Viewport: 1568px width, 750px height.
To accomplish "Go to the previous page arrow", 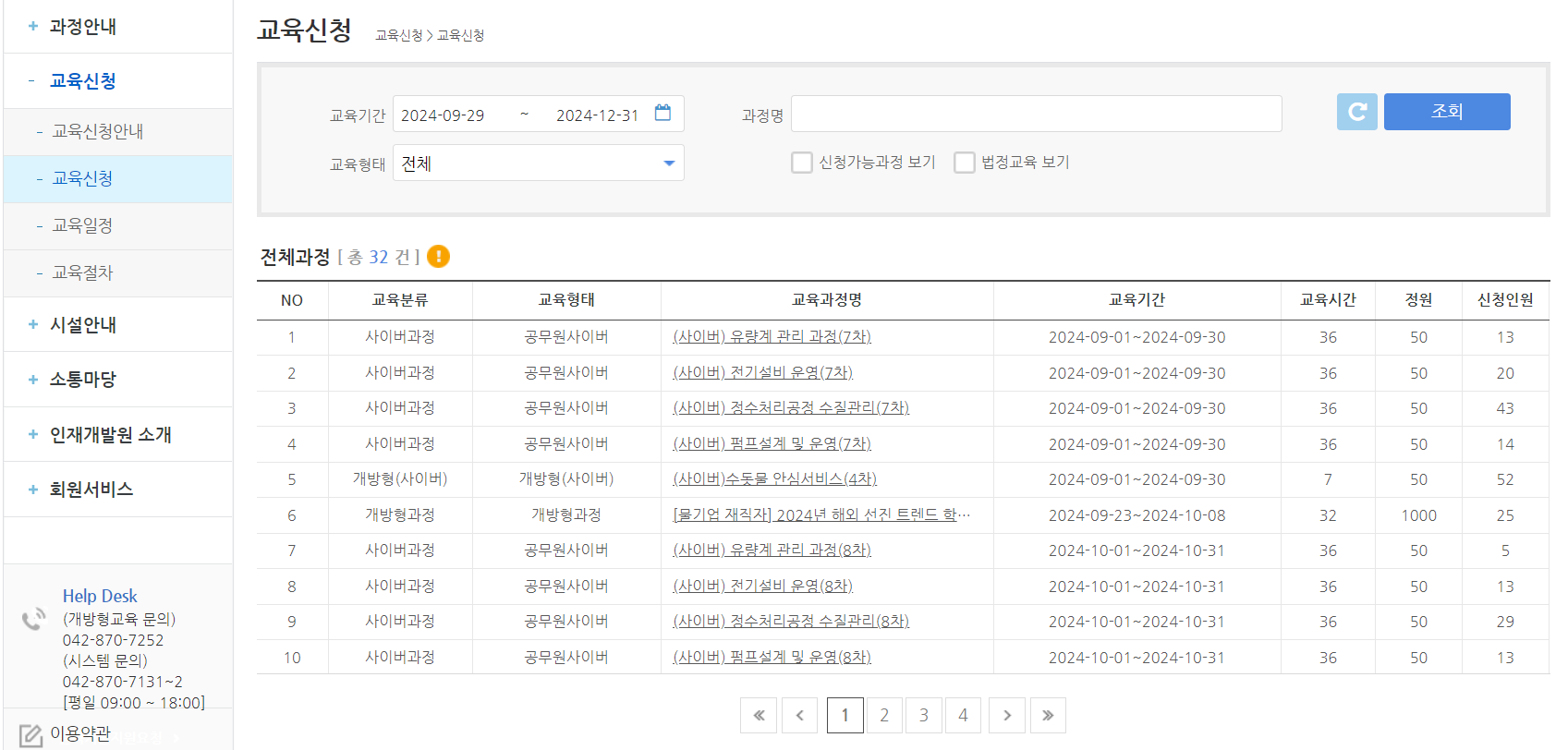I will click(x=800, y=715).
